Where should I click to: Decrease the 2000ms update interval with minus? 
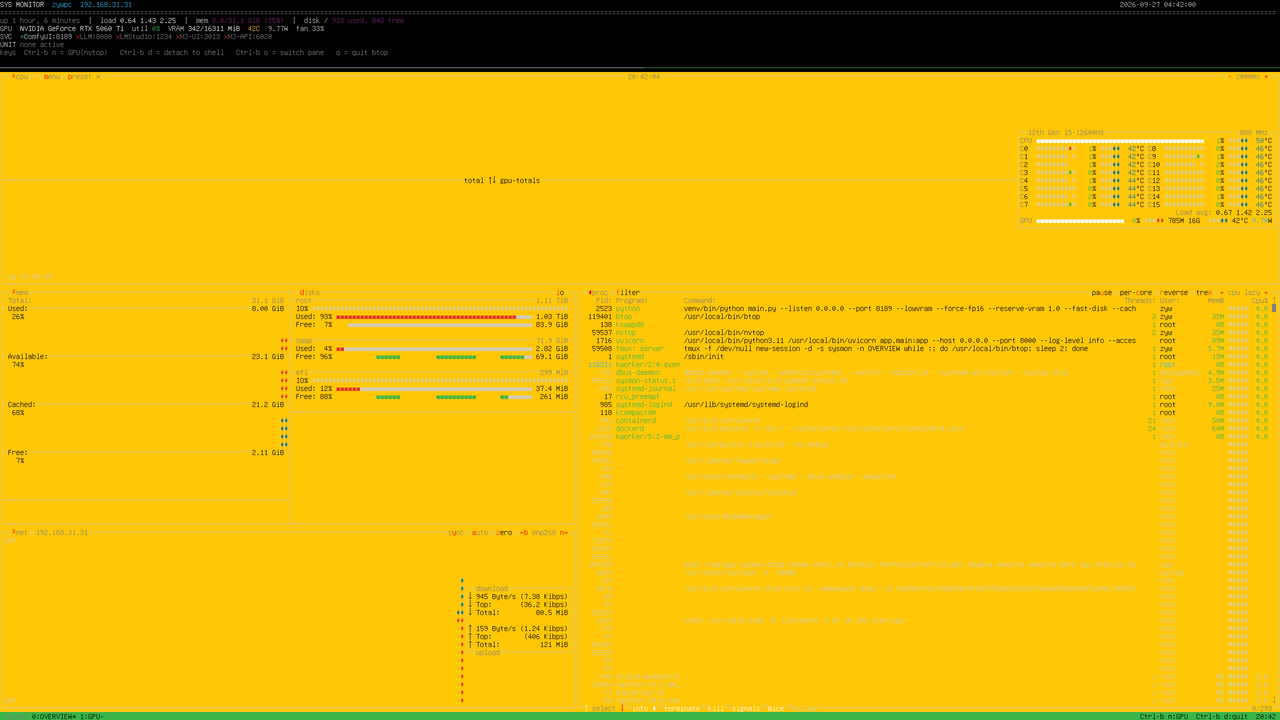coord(1230,77)
